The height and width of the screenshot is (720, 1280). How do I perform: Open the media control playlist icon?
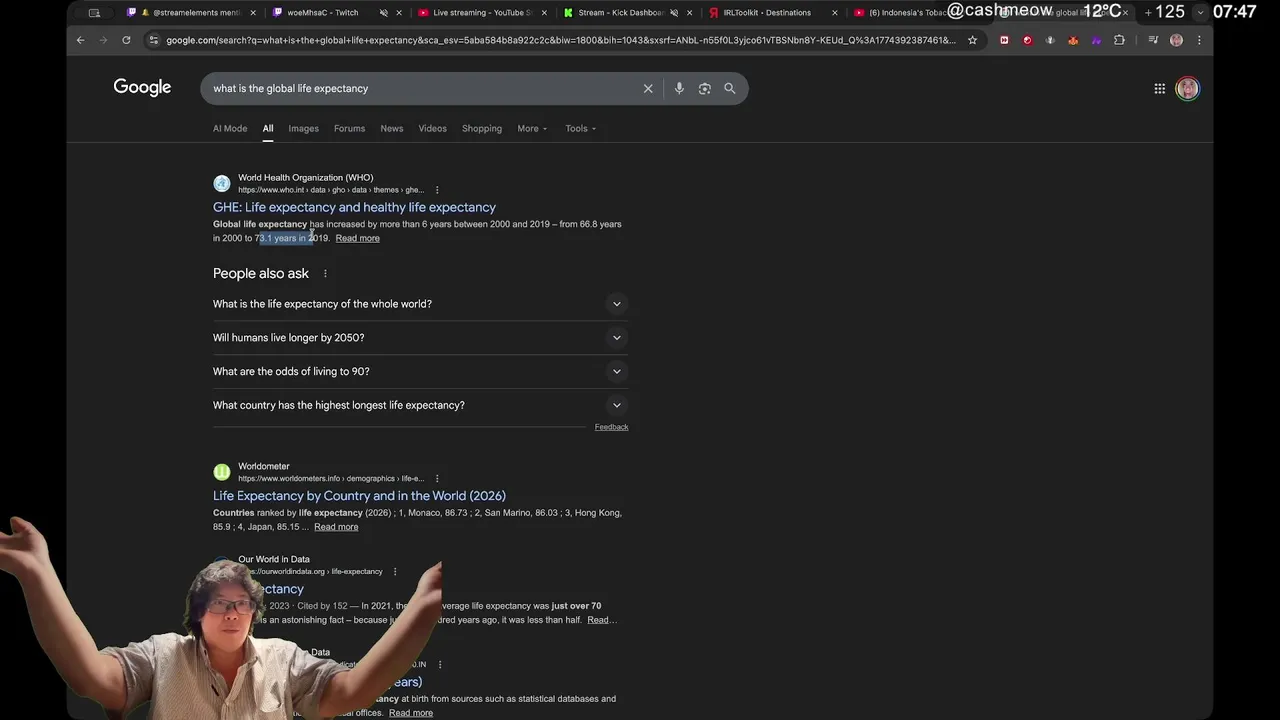(x=1153, y=40)
